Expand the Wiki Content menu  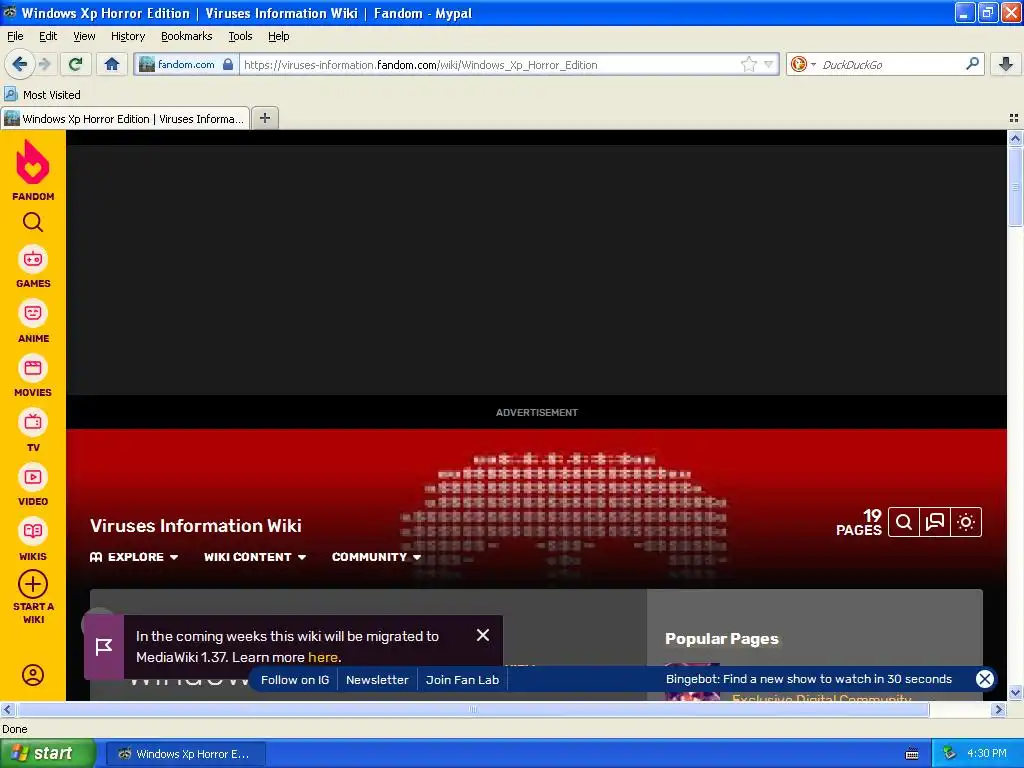coord(255,557)
